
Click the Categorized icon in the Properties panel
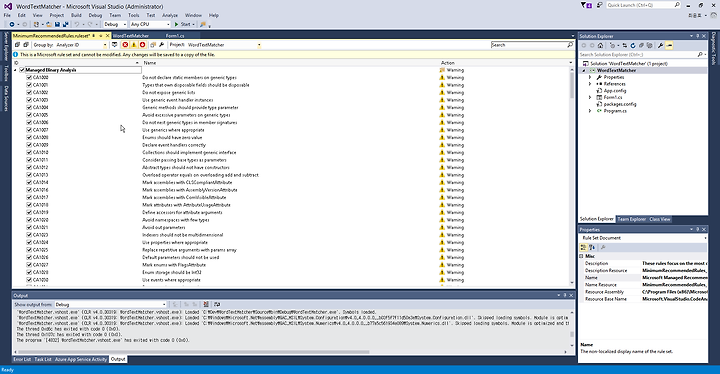(x=584, y=247)
